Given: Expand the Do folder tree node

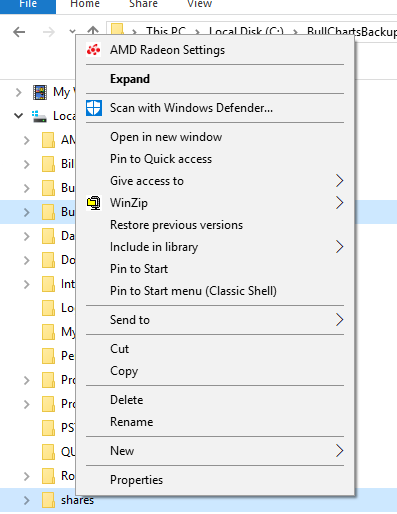Looking at the screenshot, I should tap(27, 260).
